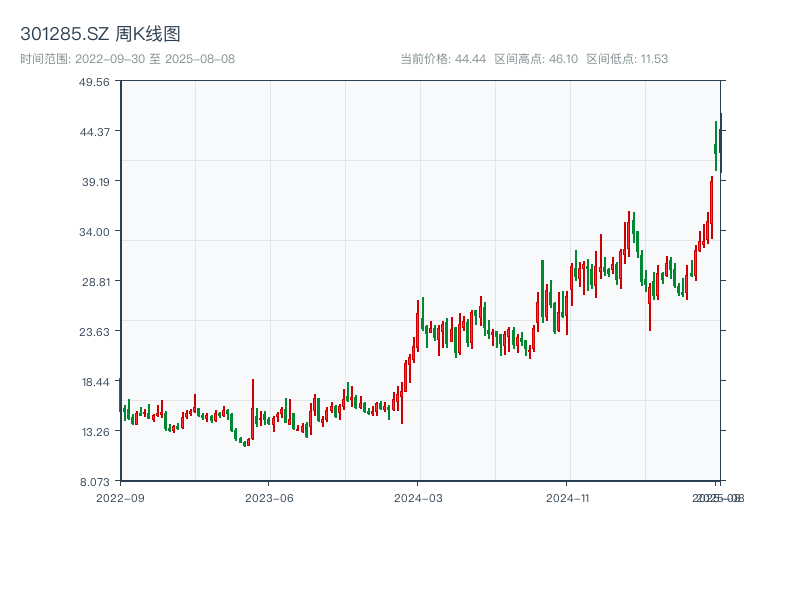
Task: Click y-axis label 13.26
Action: click(x=95, y=432)
